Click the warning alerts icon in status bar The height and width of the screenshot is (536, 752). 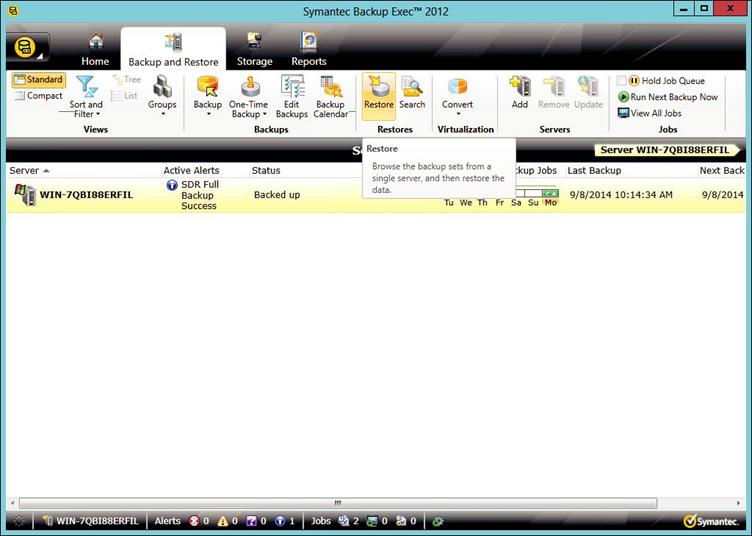223,521
